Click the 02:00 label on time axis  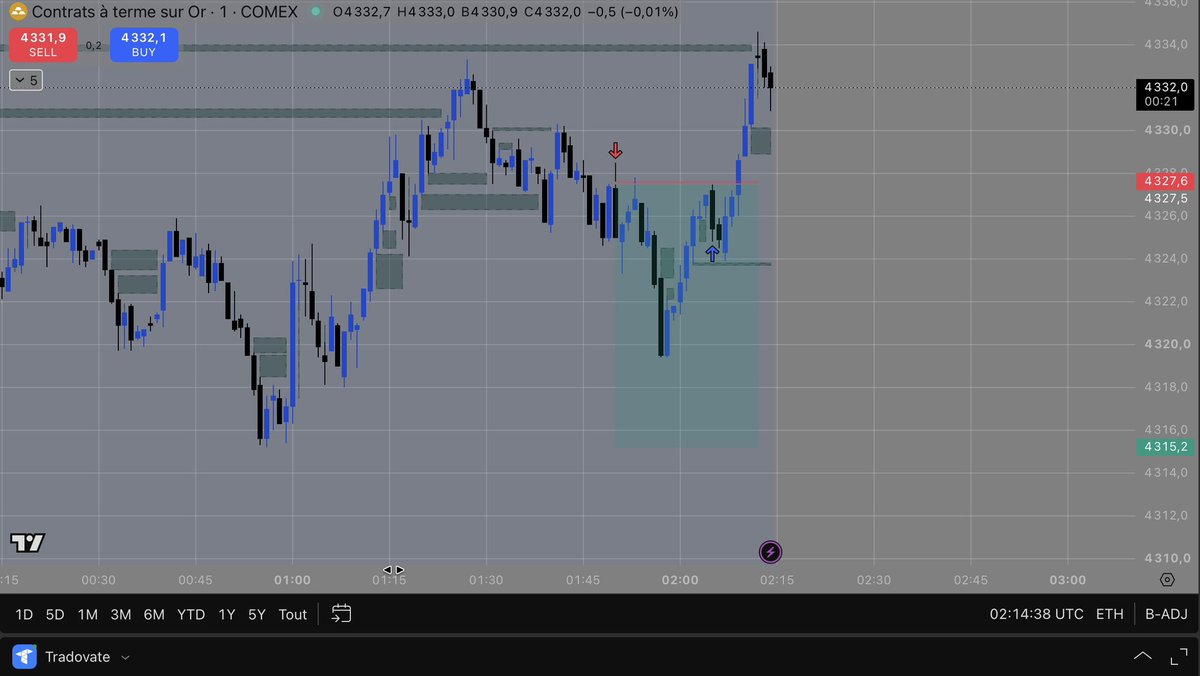click(679, 580)
